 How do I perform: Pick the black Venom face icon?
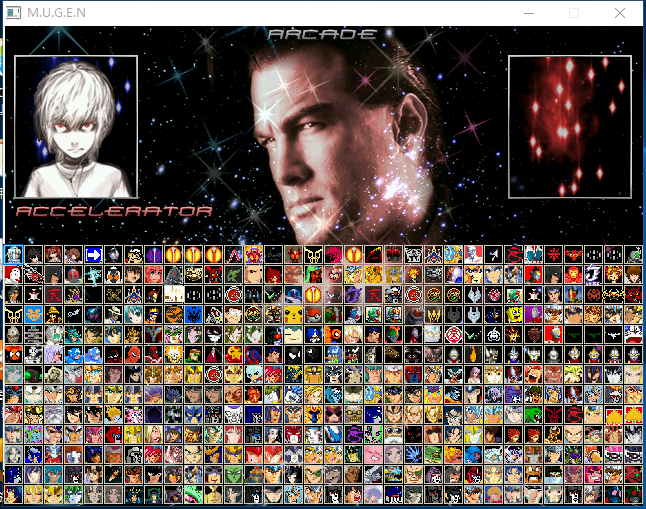(x=293, y=354)
